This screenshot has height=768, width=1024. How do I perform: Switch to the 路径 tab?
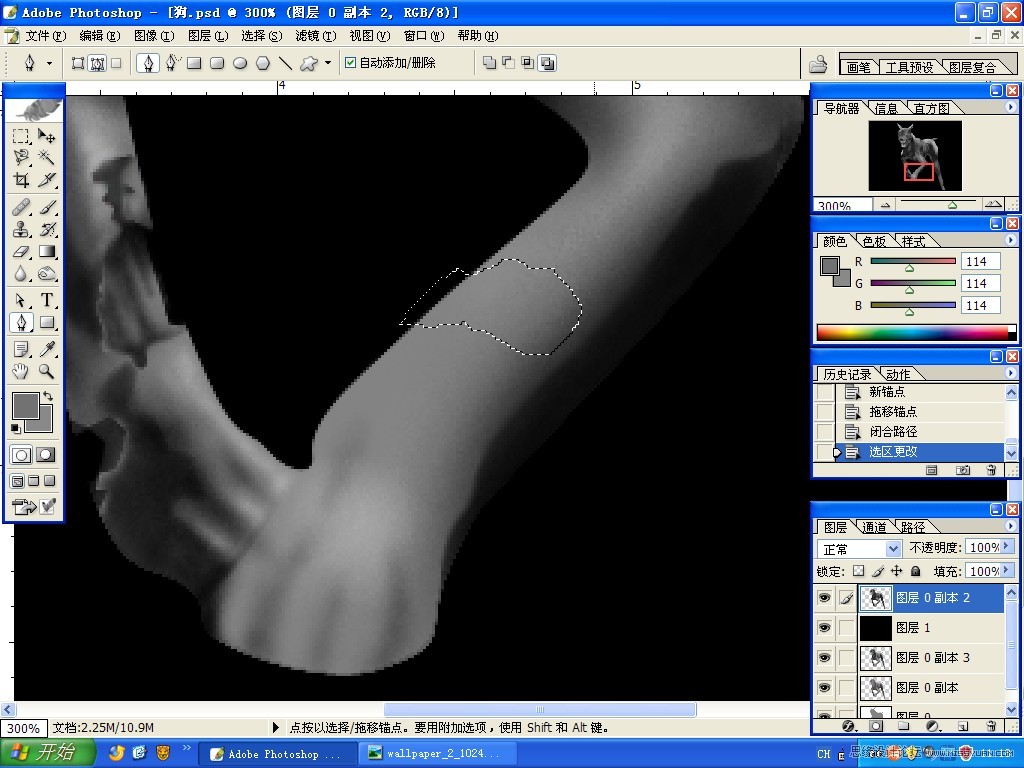click(x=912, y=527)
